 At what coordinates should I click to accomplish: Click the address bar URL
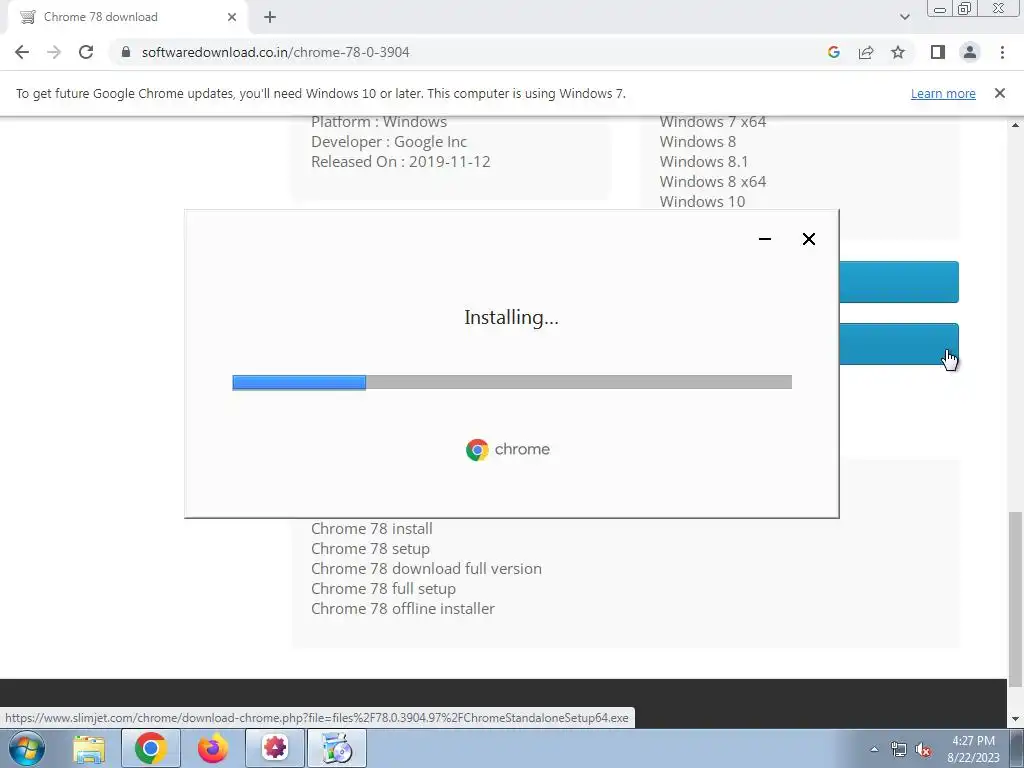(x=276, y=52)
